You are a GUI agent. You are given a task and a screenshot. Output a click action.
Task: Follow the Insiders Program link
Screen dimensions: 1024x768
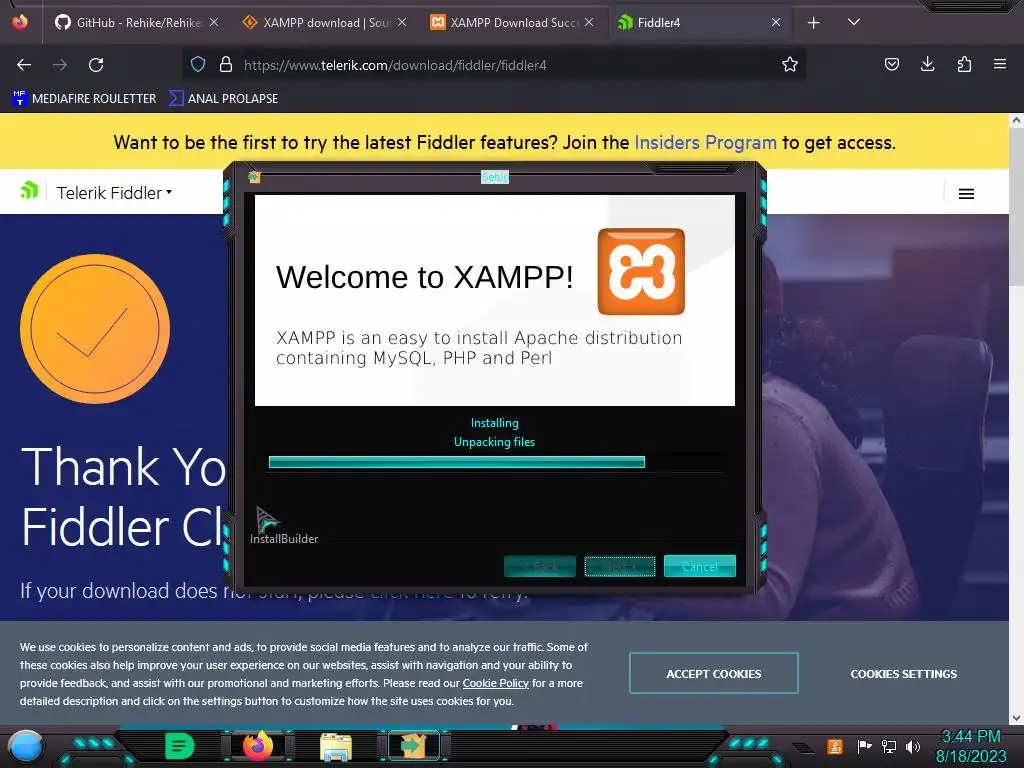[x=705, y=142]
